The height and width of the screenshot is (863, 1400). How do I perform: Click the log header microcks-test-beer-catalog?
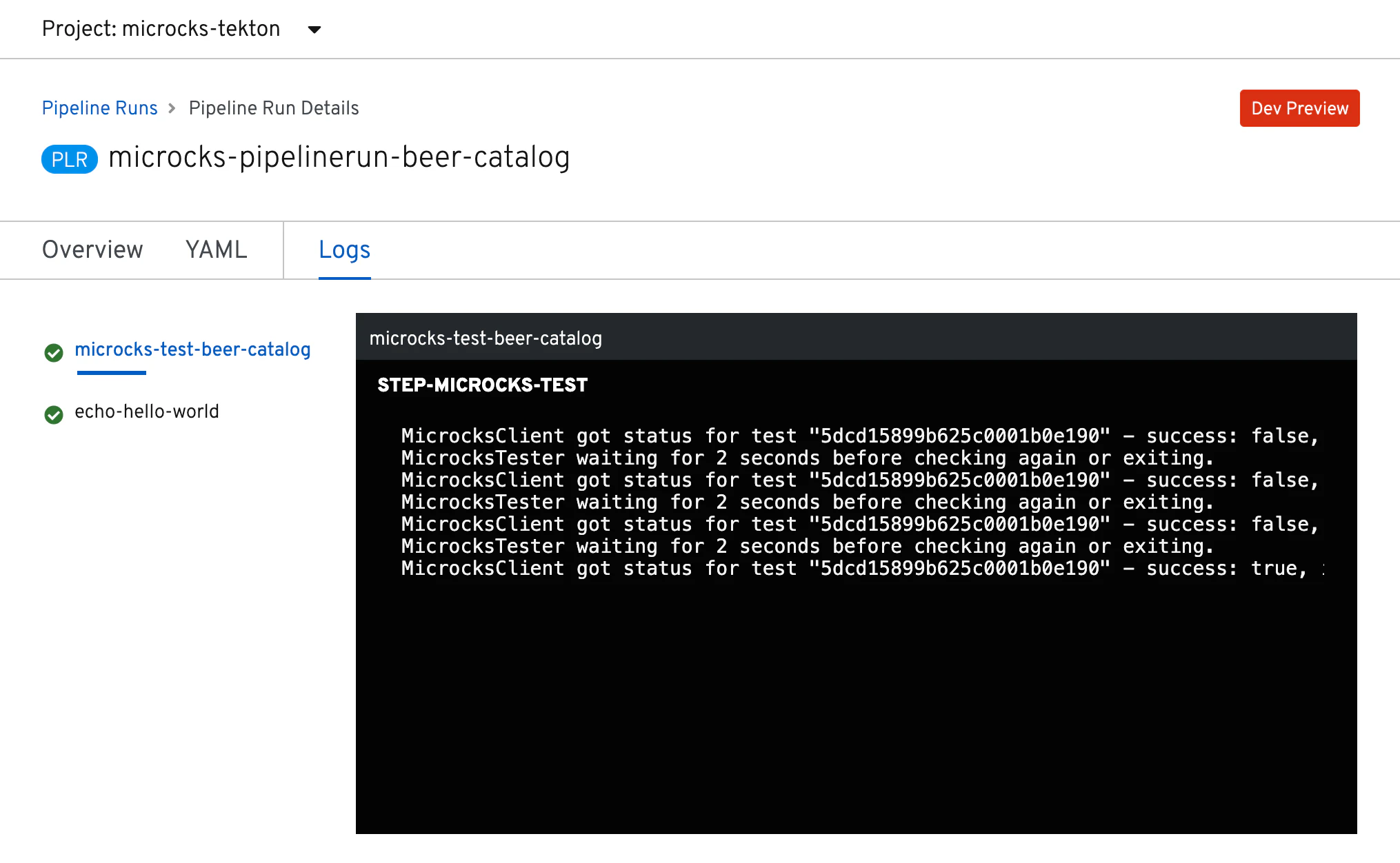pyautogui.click(x=486, y=338)
